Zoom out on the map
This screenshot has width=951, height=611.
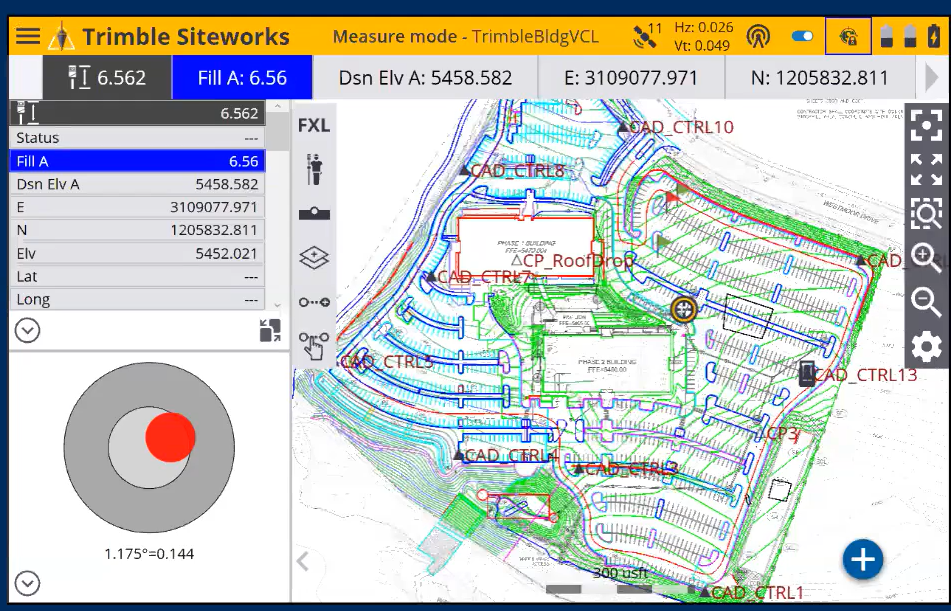point(926,302)
